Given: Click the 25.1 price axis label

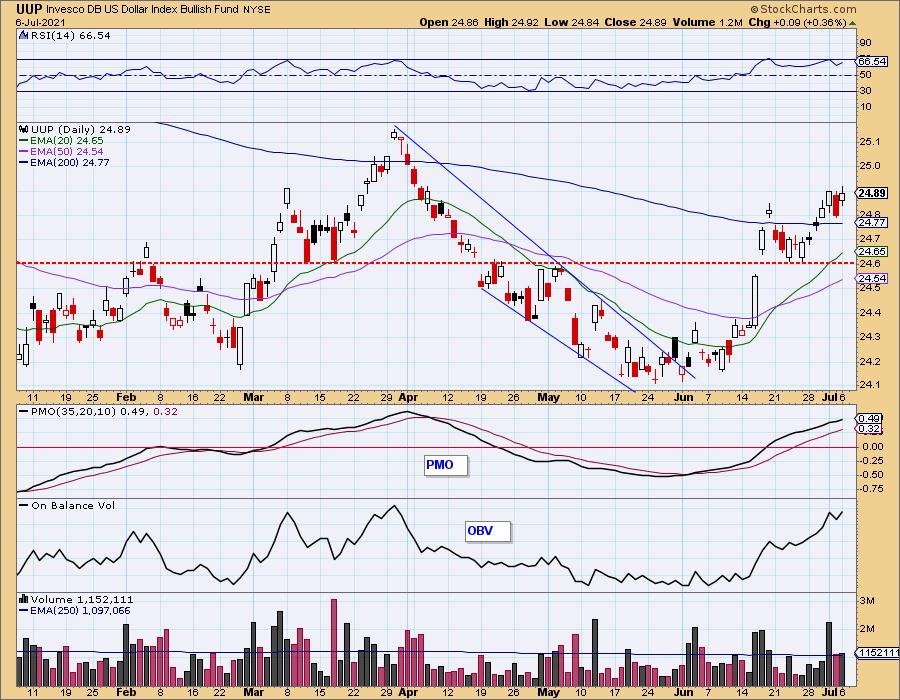Looking at the screenshot, I should (871, 142).
